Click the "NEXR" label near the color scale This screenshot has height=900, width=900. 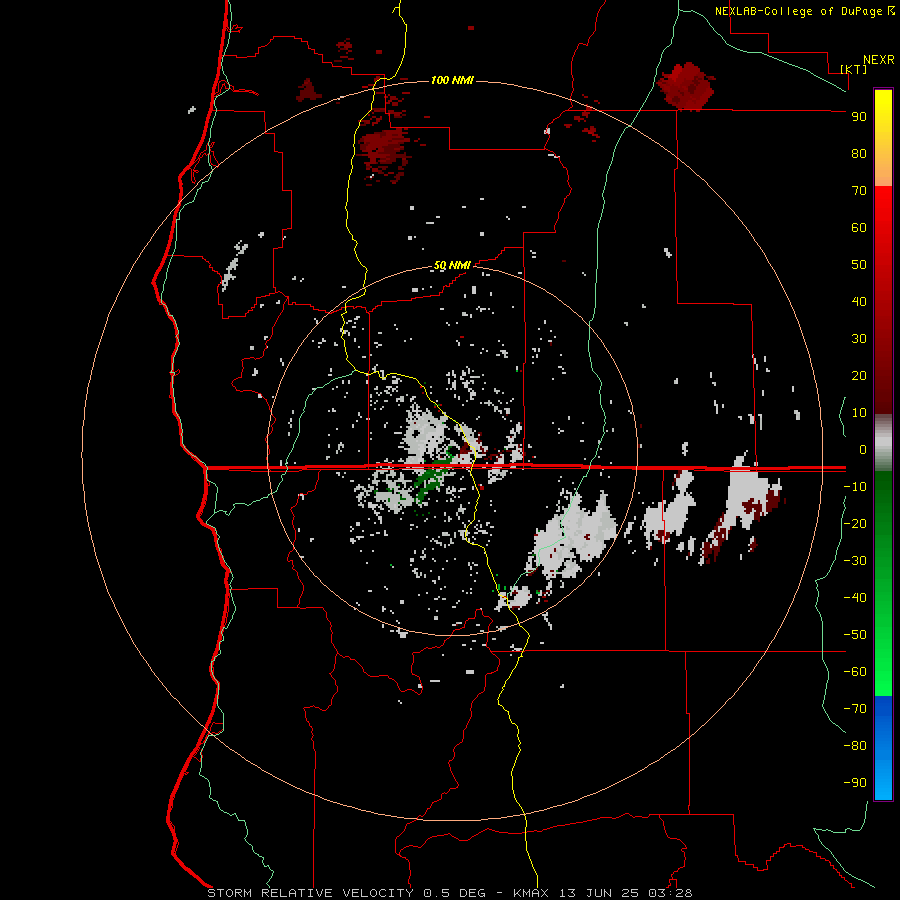879,60
